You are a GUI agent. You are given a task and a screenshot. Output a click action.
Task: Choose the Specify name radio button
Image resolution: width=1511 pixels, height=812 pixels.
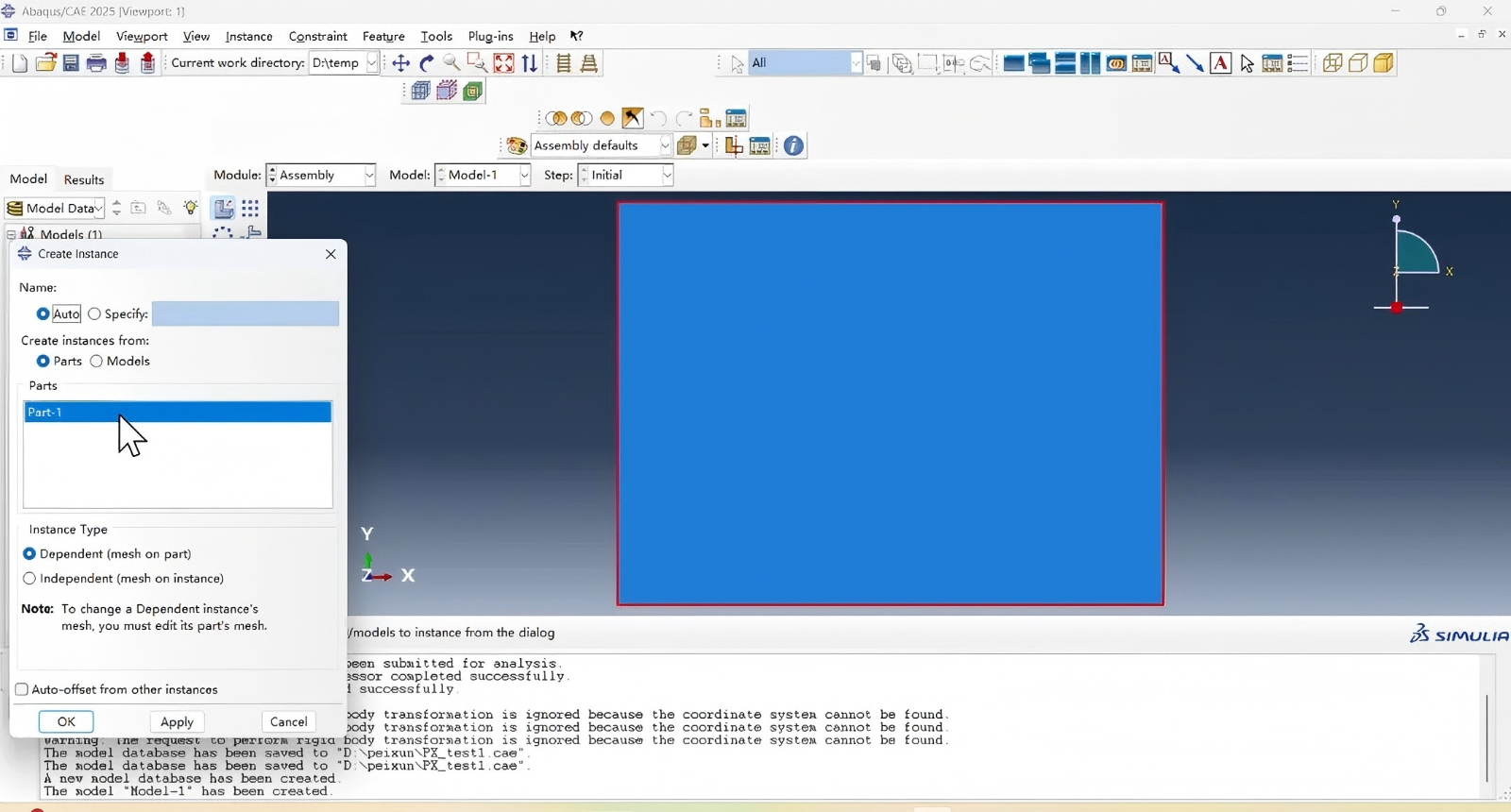click(94, 314)
